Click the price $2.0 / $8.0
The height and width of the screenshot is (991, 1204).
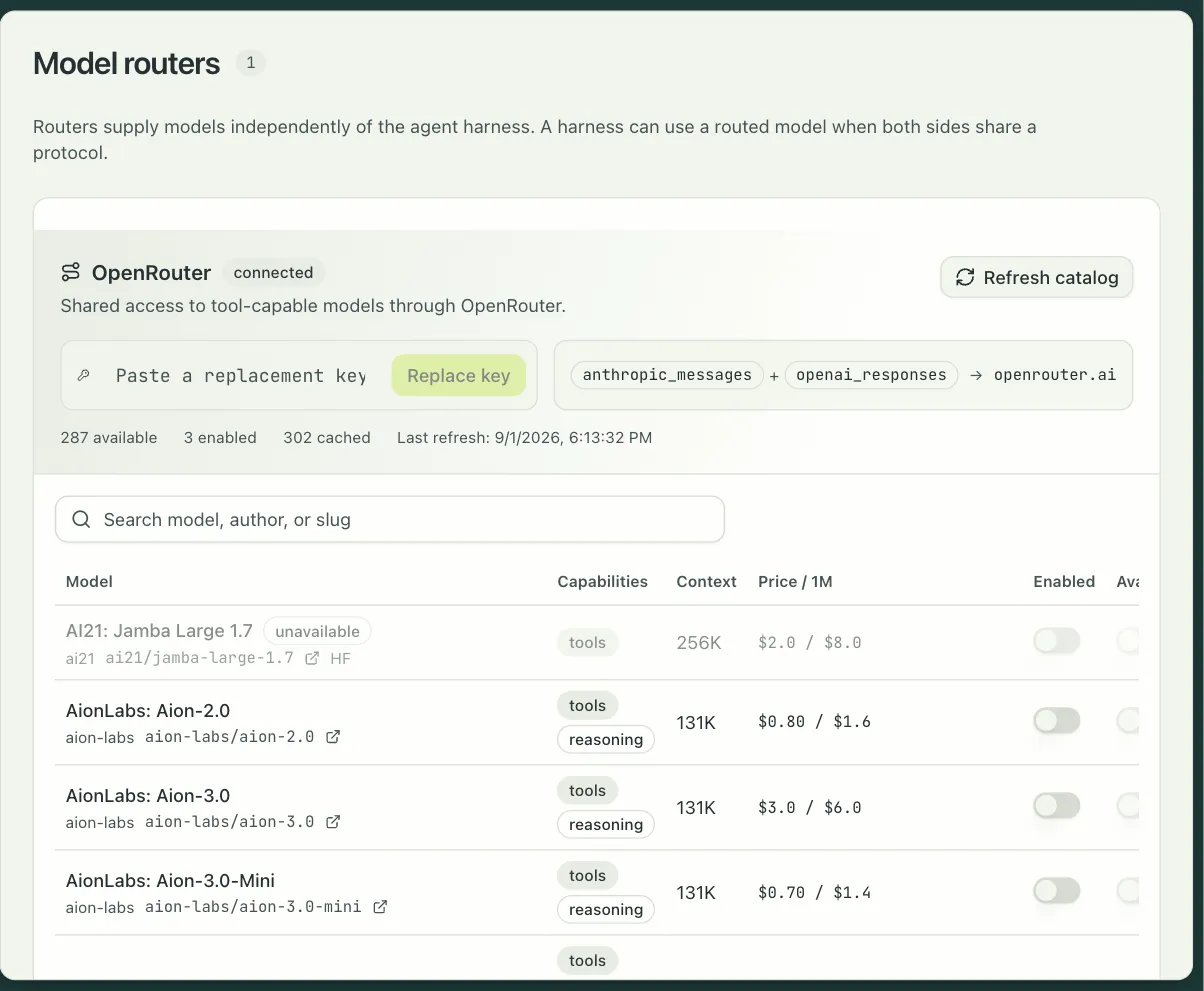point(810,642)
